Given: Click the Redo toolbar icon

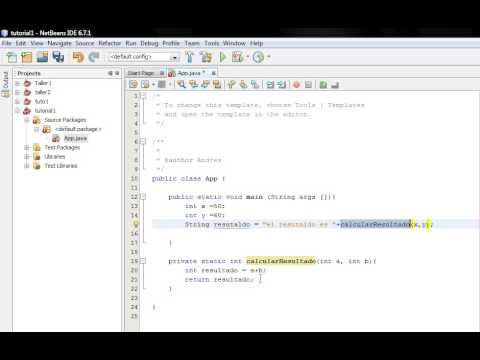Looking at the screenshot, I should click(x=94, y=57).
